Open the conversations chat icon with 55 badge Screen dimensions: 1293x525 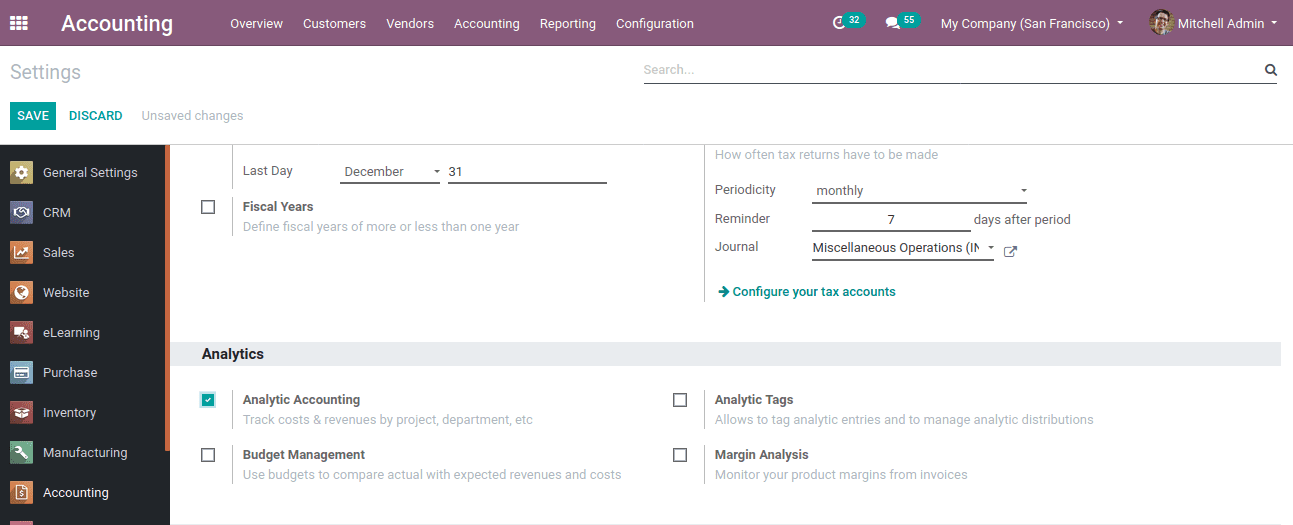[903, 22]
